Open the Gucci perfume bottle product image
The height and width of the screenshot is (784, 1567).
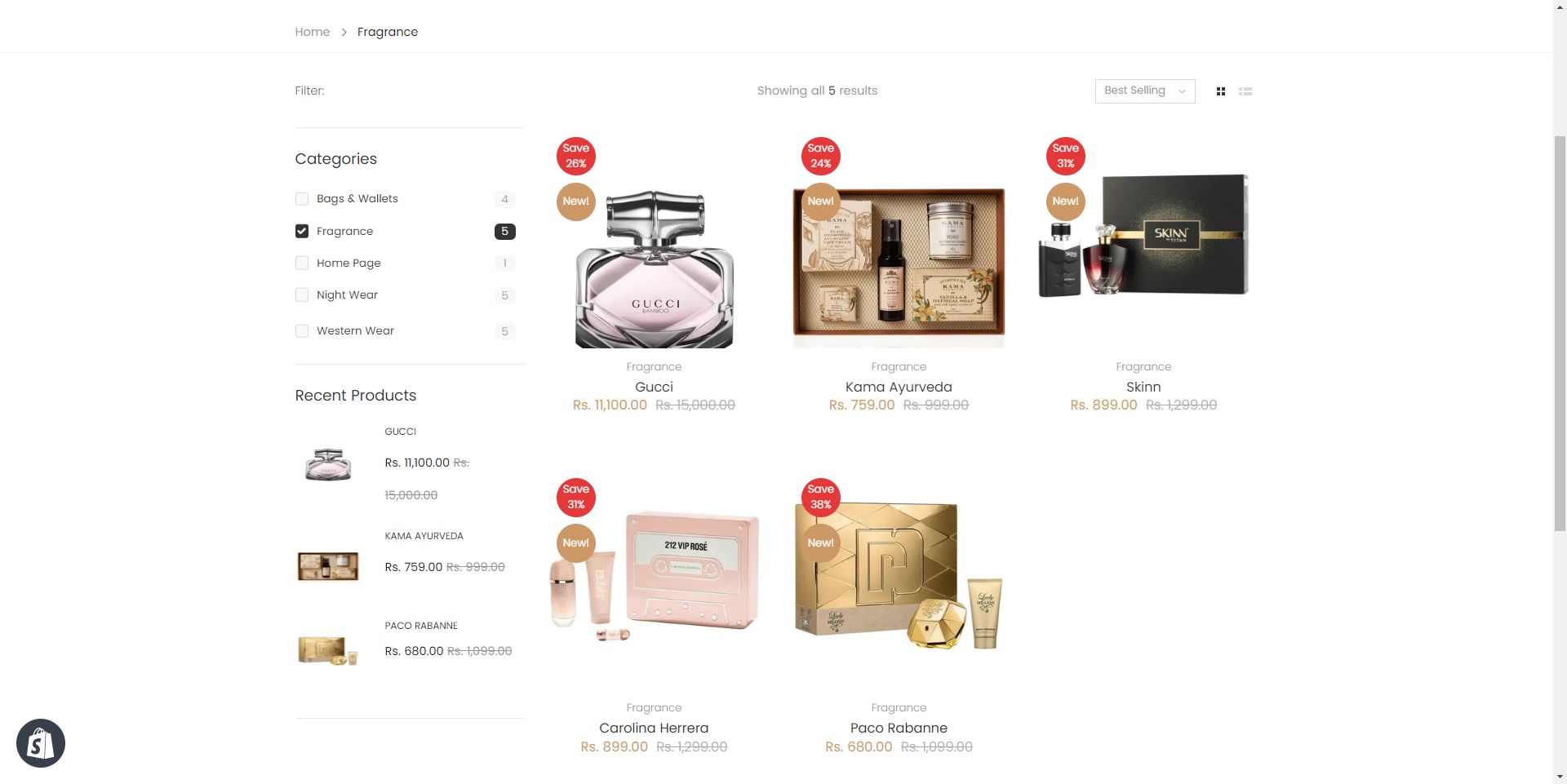pyautogui.click(x=655, y=269)
